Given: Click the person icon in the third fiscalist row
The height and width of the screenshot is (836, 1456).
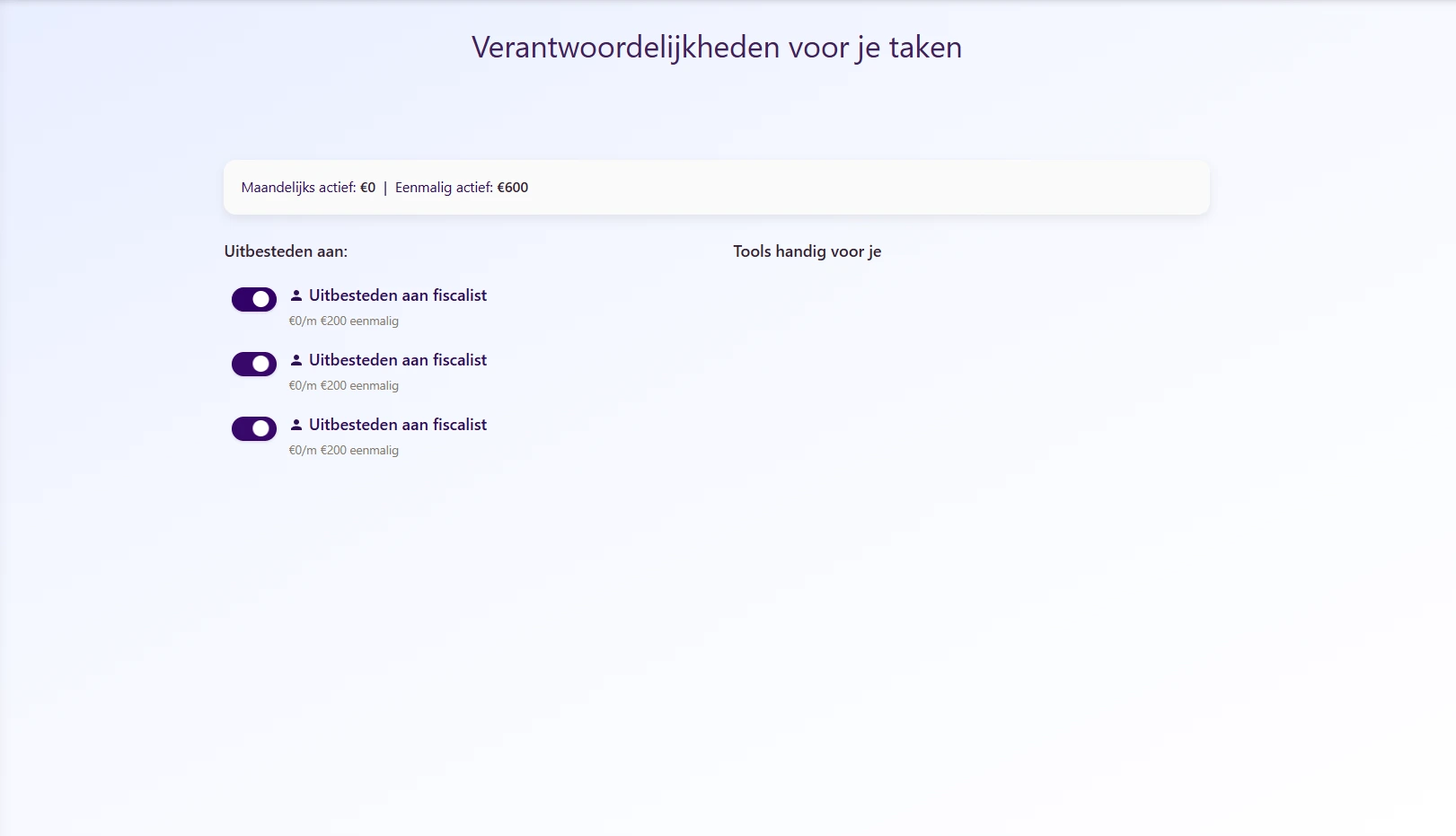Looking at the screenshot, I should [296, 425].
